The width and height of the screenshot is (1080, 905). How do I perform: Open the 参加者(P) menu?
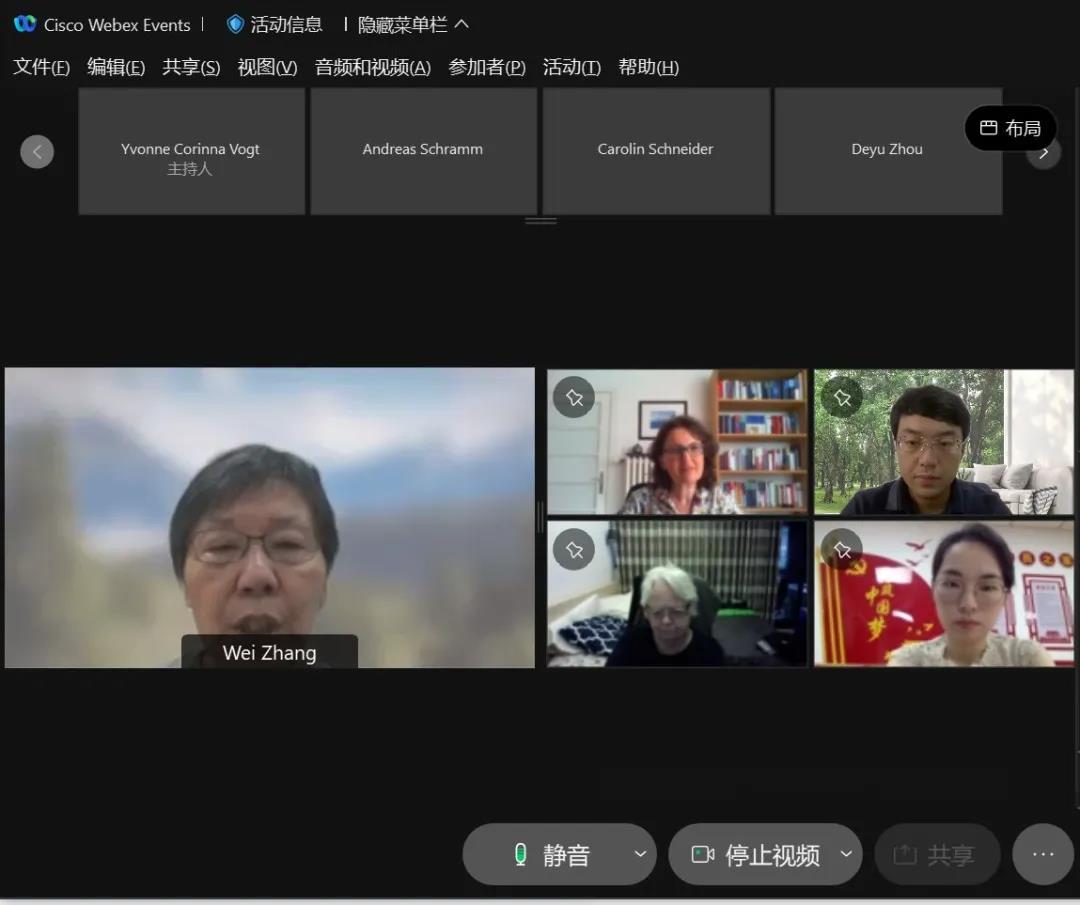486,67
